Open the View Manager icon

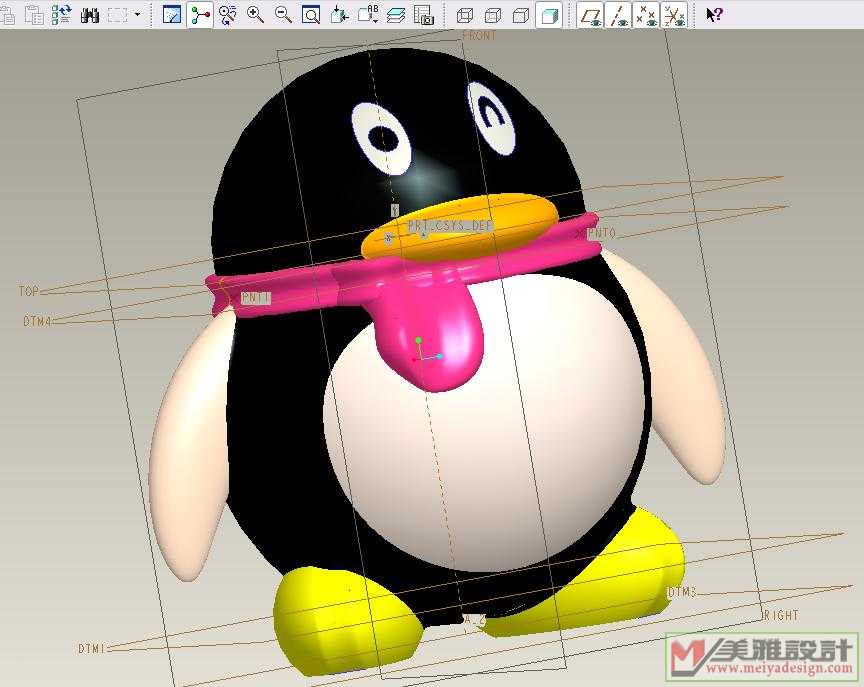click(x=423, y=15)
